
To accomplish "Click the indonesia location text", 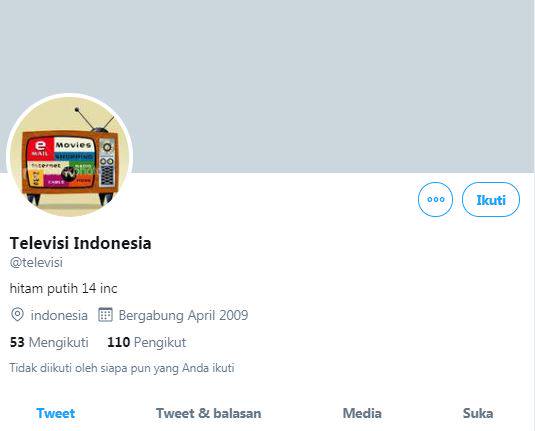I will point(59,315).
